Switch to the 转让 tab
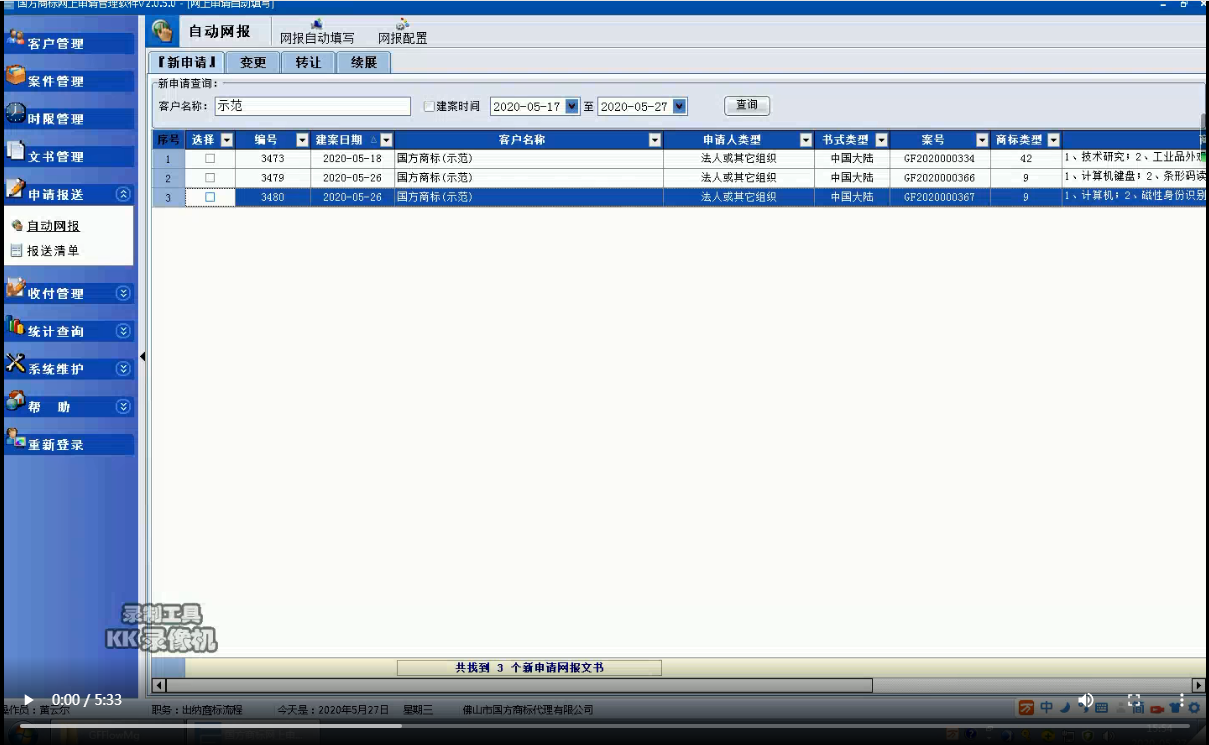 pos(308,62)
